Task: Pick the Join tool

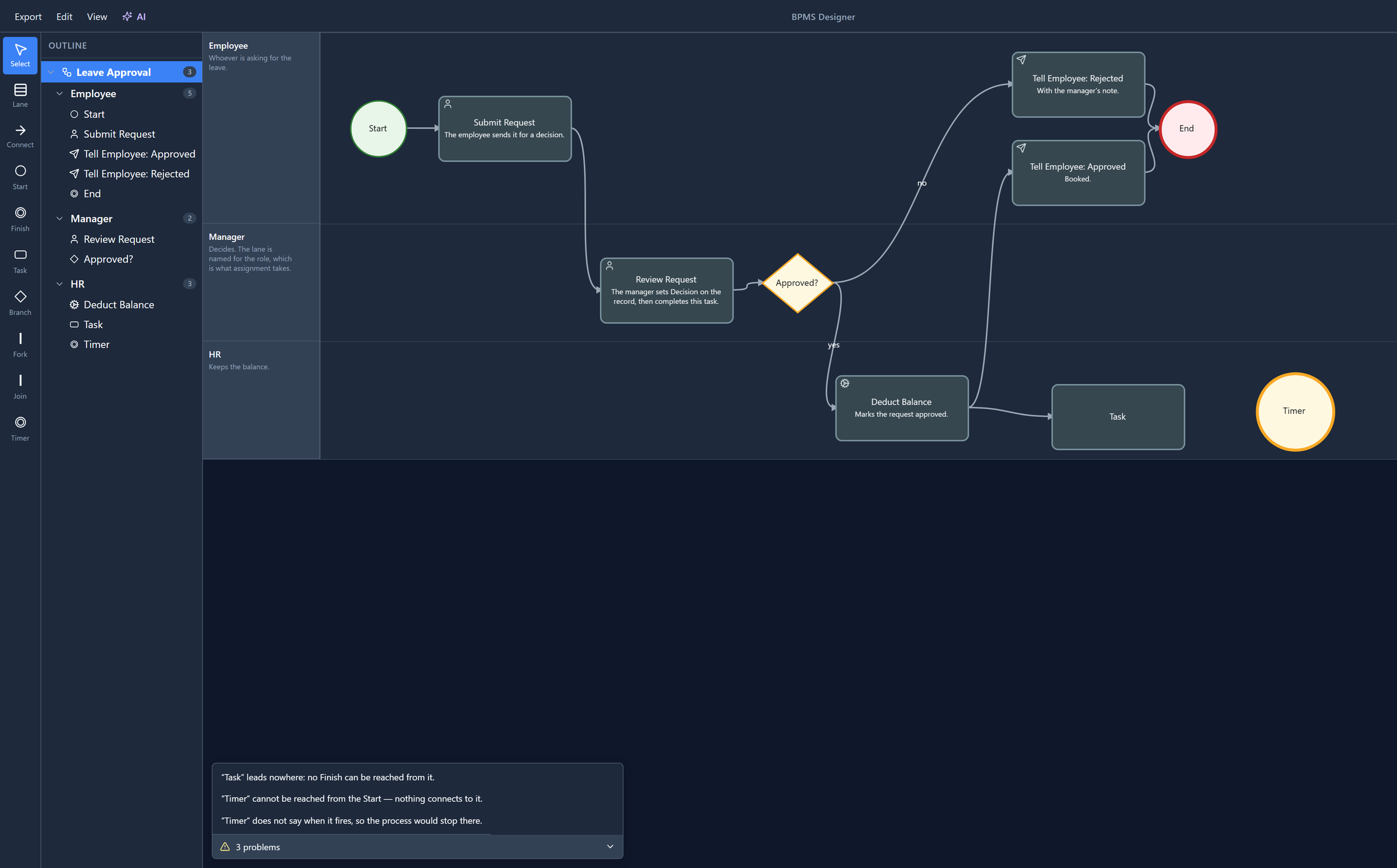Action: 20,387
